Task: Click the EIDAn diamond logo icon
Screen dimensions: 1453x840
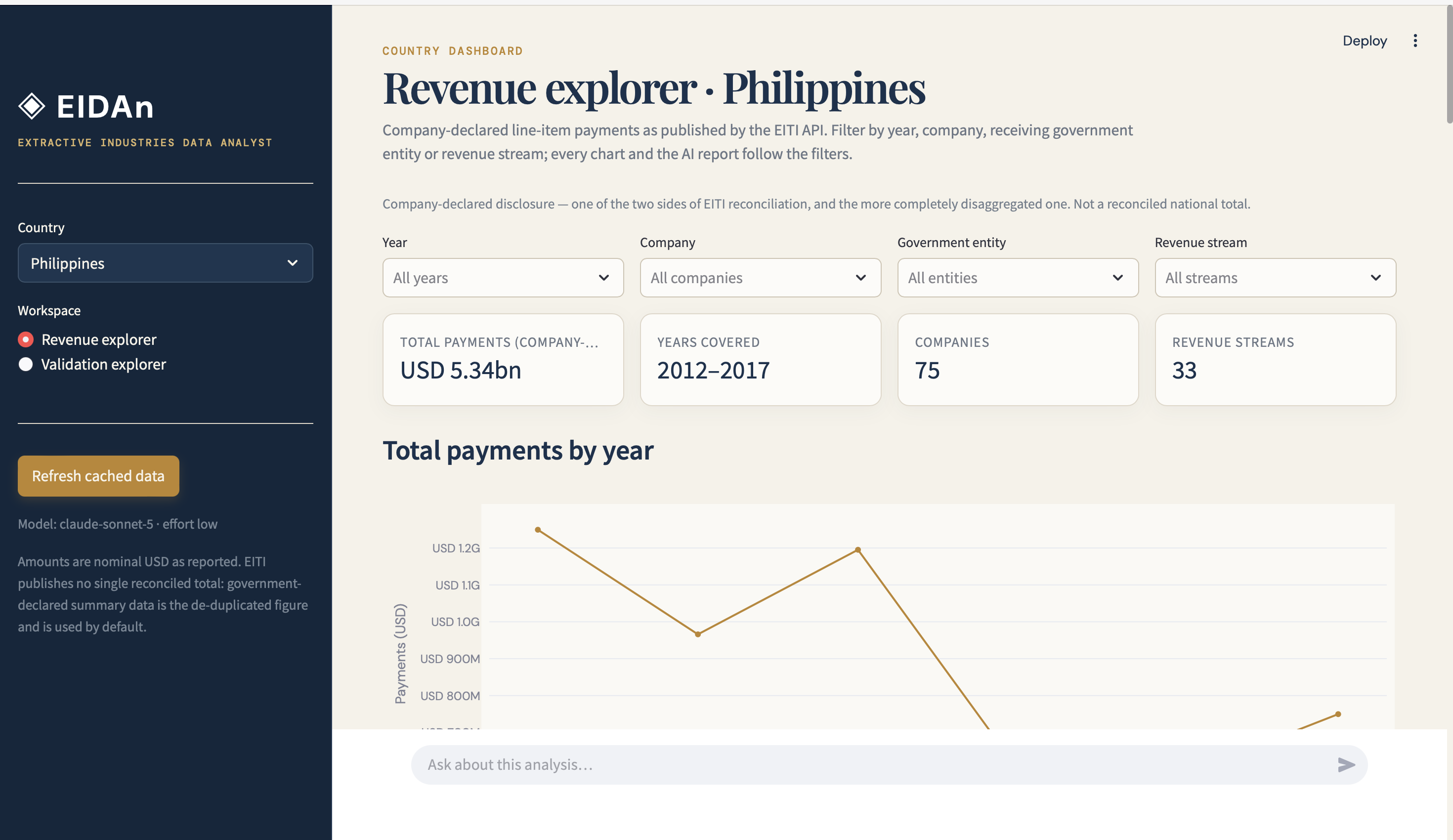Action: click(32, 107)
